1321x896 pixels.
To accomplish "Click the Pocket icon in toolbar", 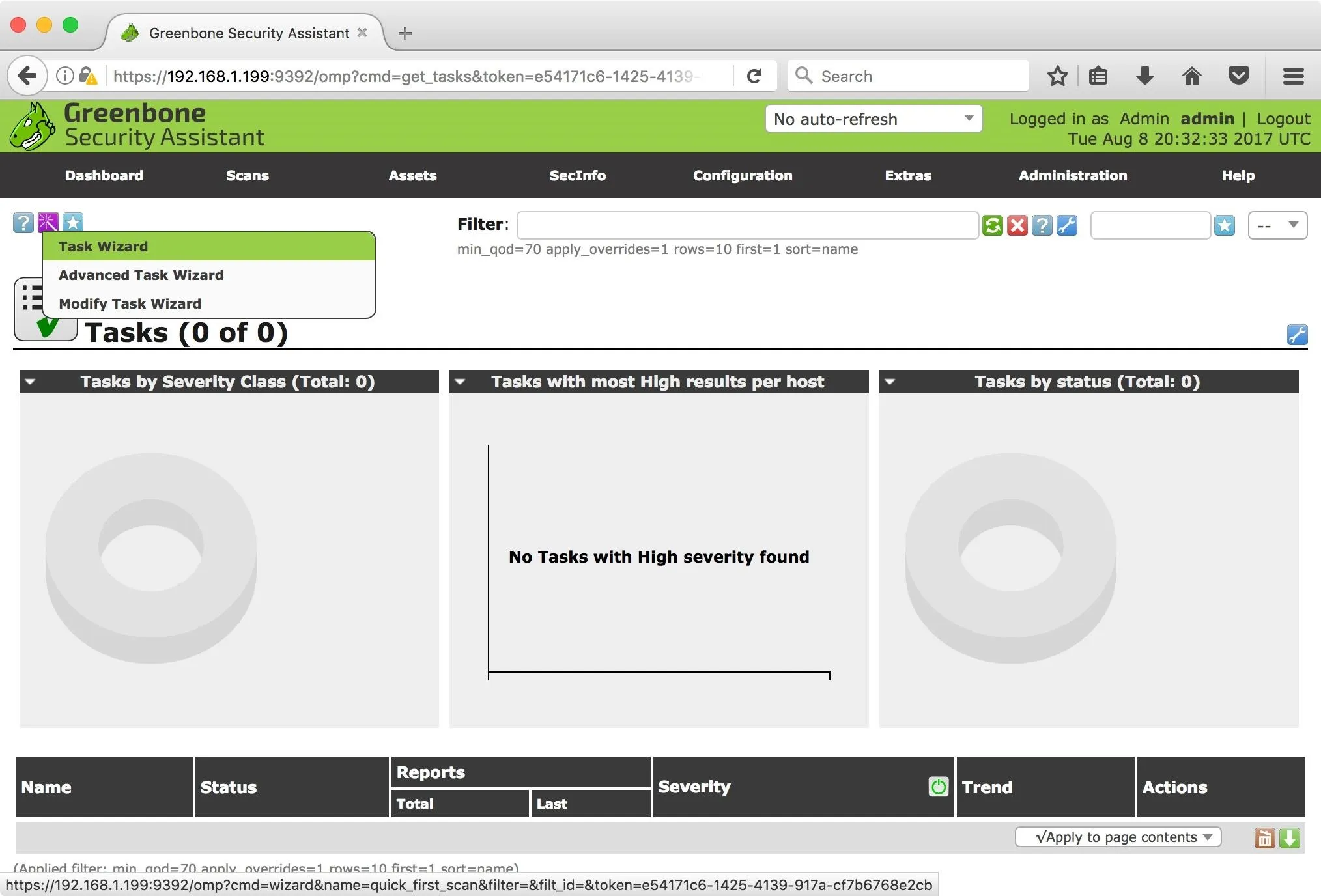I will (1238, 76).
